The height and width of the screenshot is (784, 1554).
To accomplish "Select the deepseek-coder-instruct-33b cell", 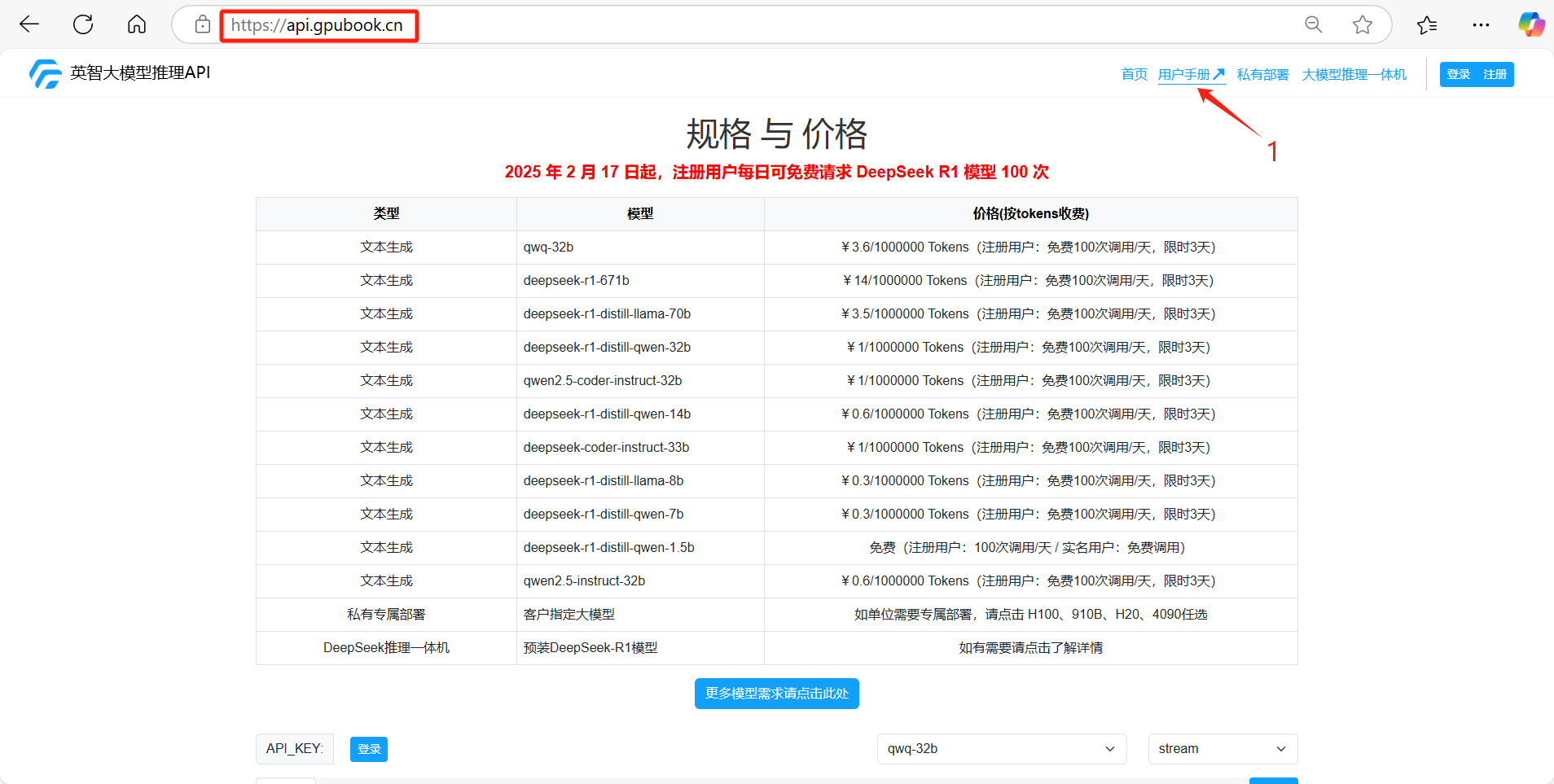I will (x=640, y=448).
